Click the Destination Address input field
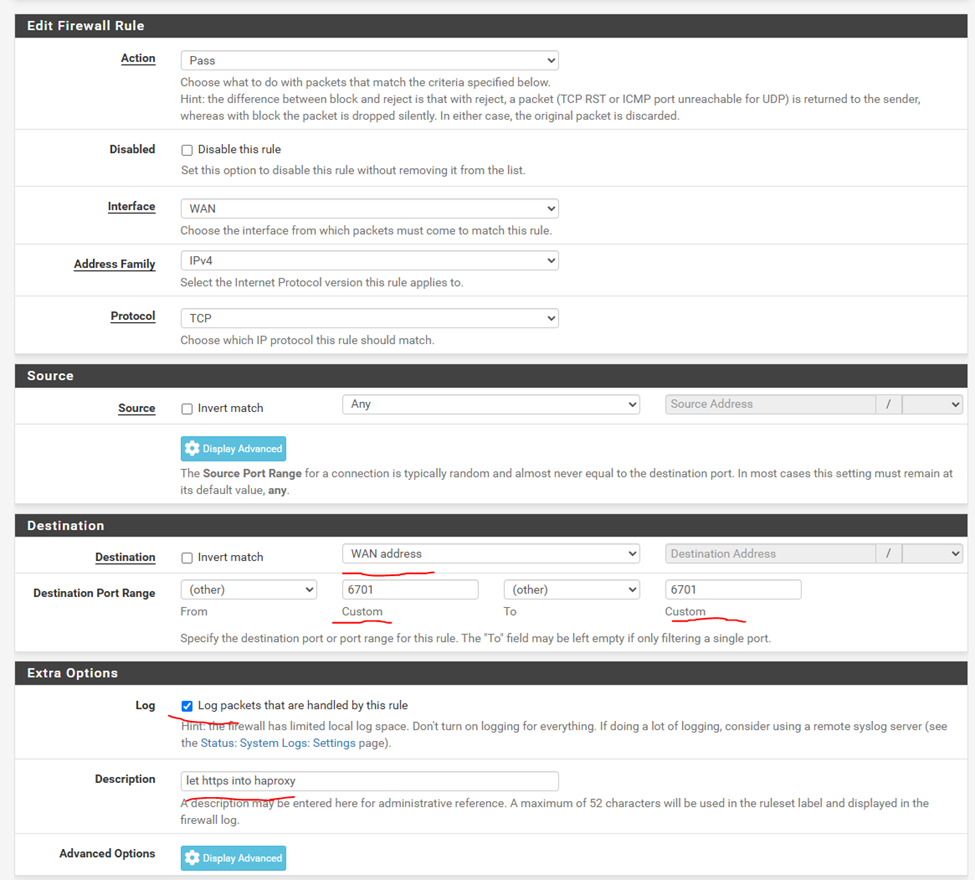Image resolution: width=975 pixels, height=880 pixels. (770, 553)
